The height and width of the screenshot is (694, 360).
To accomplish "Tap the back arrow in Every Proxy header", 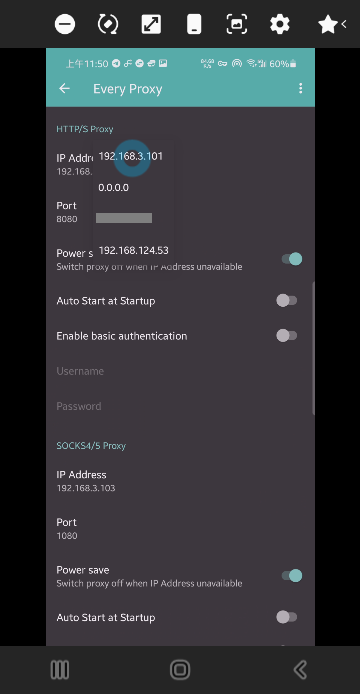I will (x=65, y=89).
